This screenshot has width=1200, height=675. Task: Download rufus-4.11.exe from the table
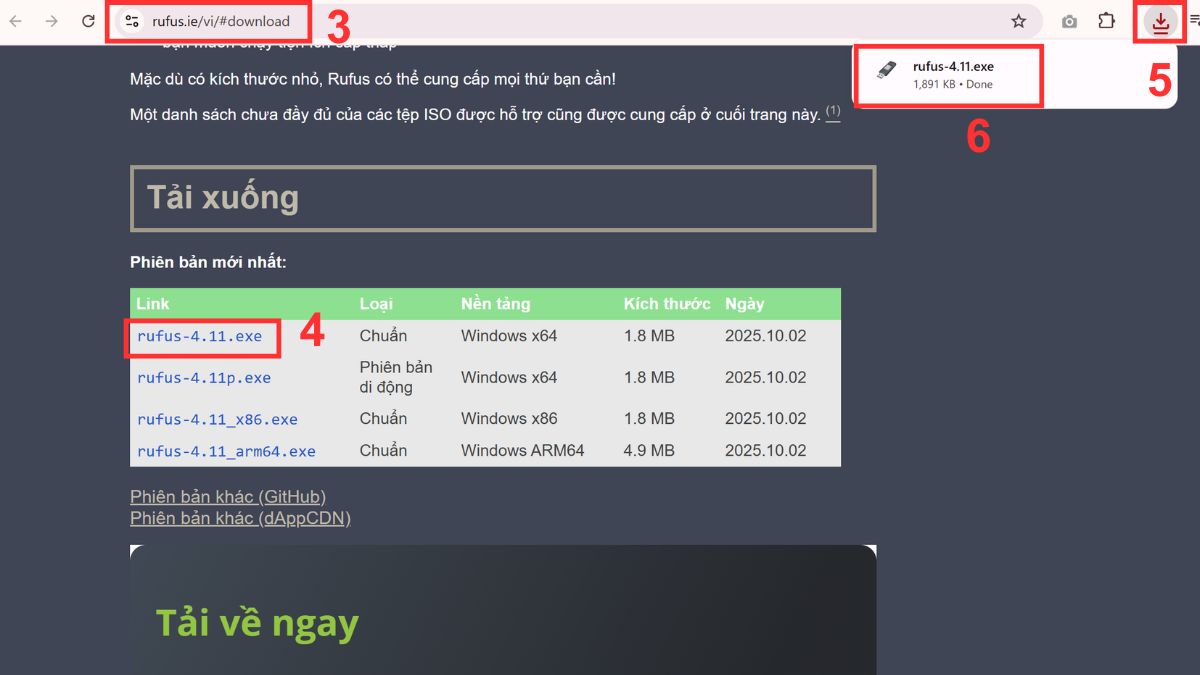click(199, 336)
